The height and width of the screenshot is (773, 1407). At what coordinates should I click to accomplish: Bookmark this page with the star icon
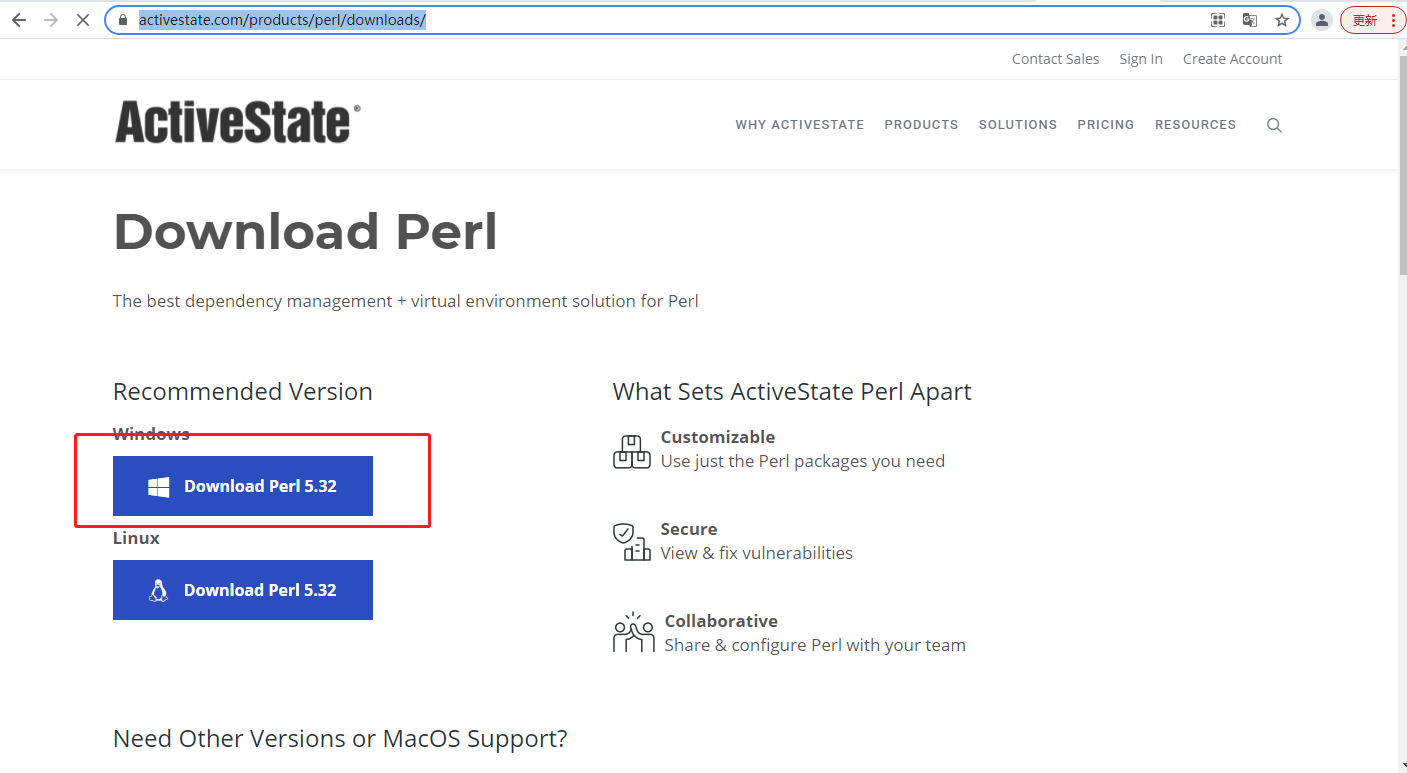coord(1282,19)
